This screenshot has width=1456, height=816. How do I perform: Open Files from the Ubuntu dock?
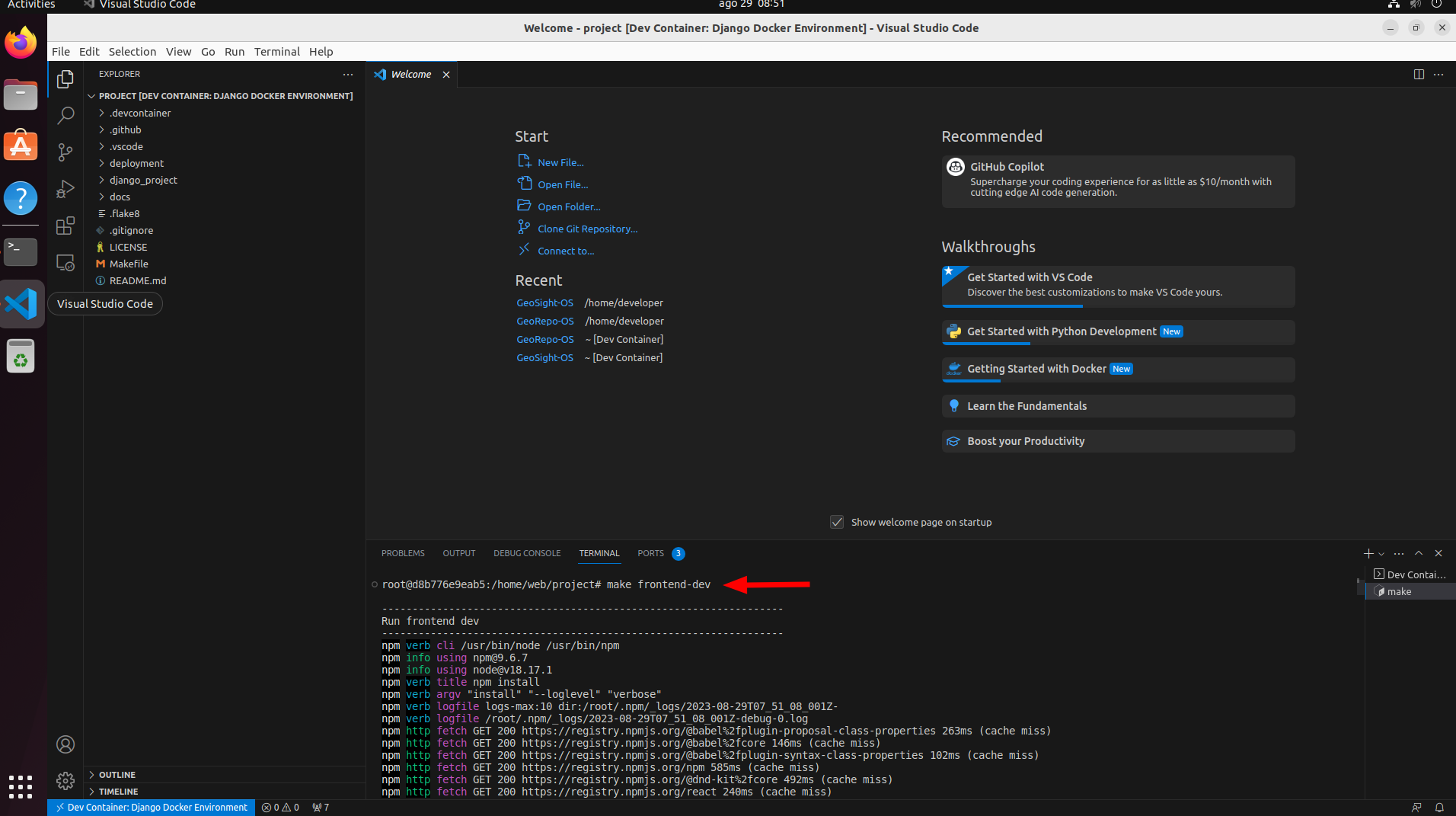coord(21,95)
